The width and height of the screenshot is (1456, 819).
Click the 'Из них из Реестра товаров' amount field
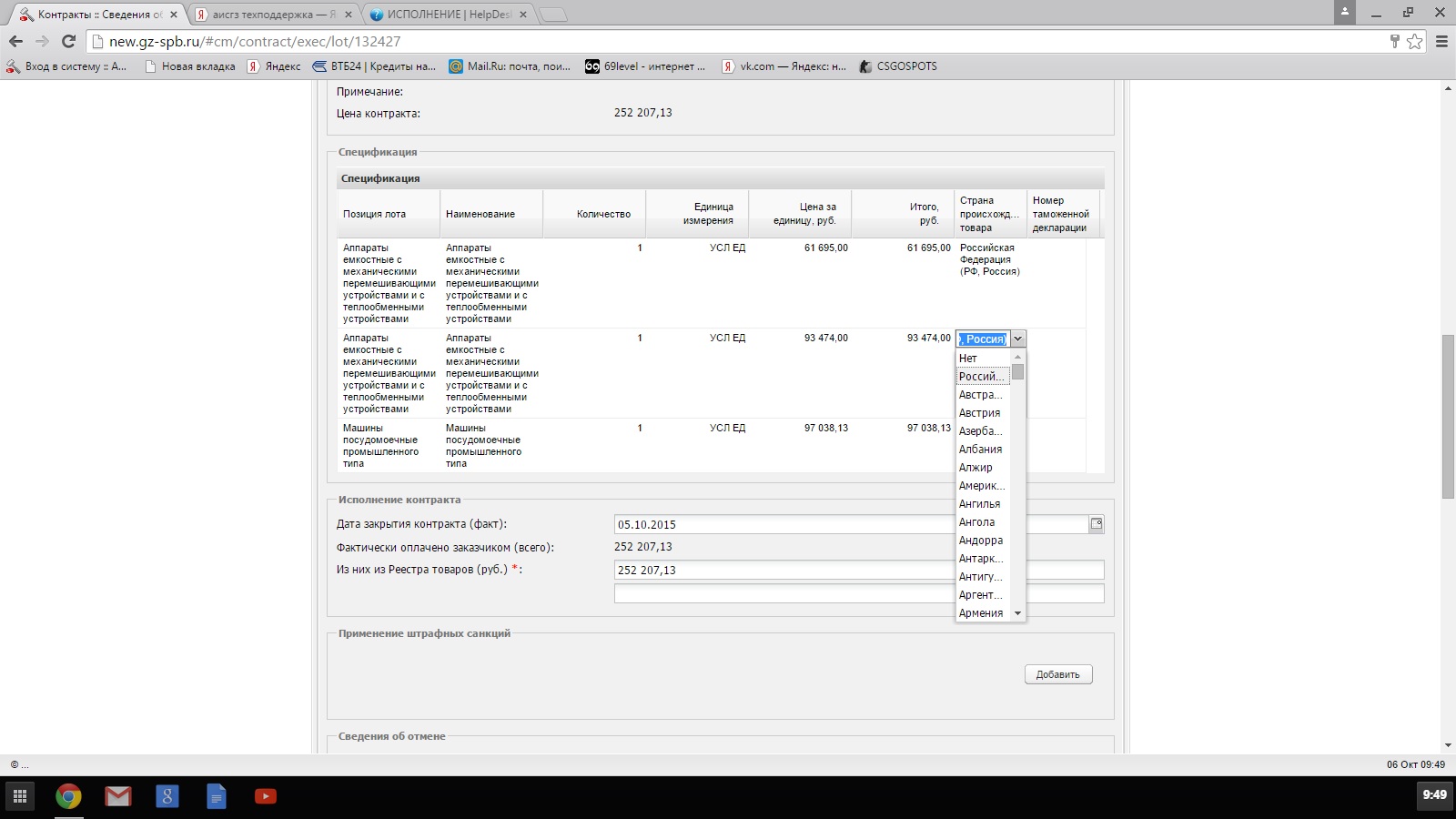tap(859, 570)
